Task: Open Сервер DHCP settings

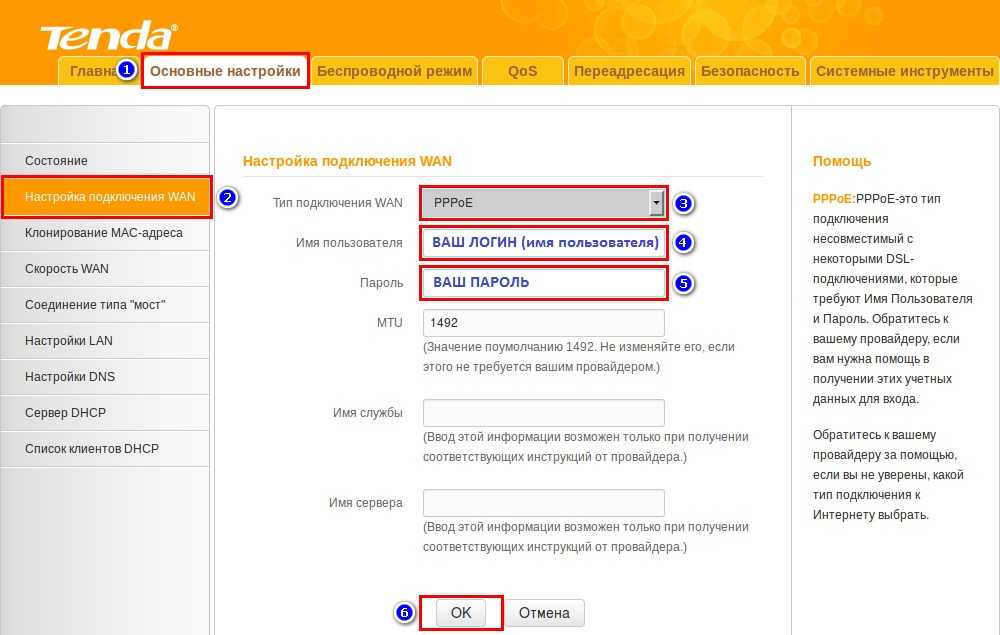Action: (x=65, y=413)
